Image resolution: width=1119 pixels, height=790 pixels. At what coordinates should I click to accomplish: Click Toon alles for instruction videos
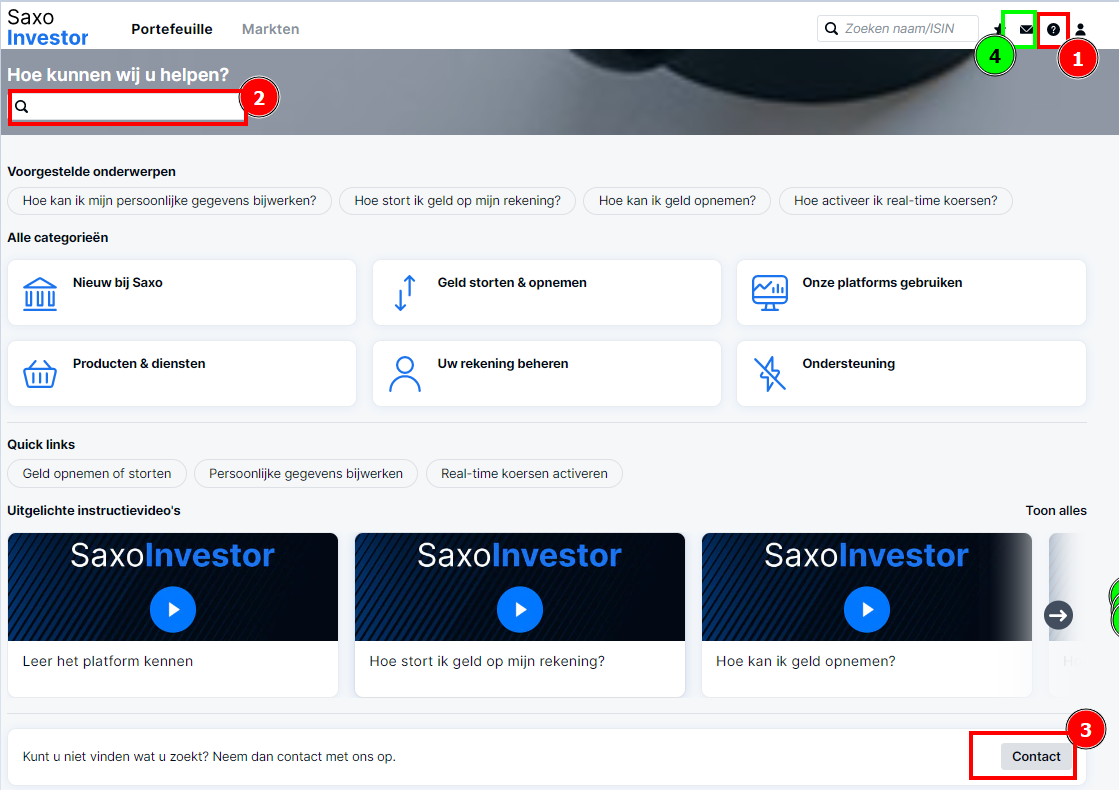tap(1056, 510)
